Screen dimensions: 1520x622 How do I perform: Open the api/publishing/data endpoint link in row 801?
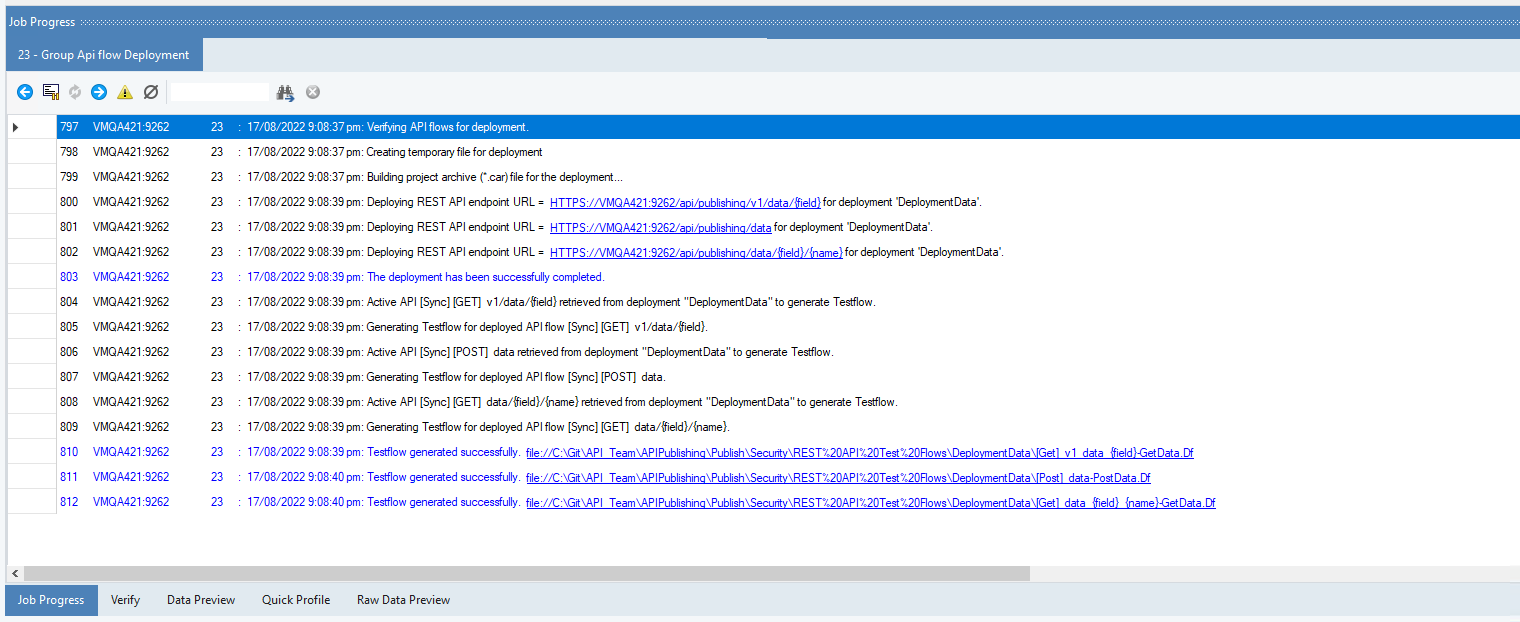tap(660, 228)
